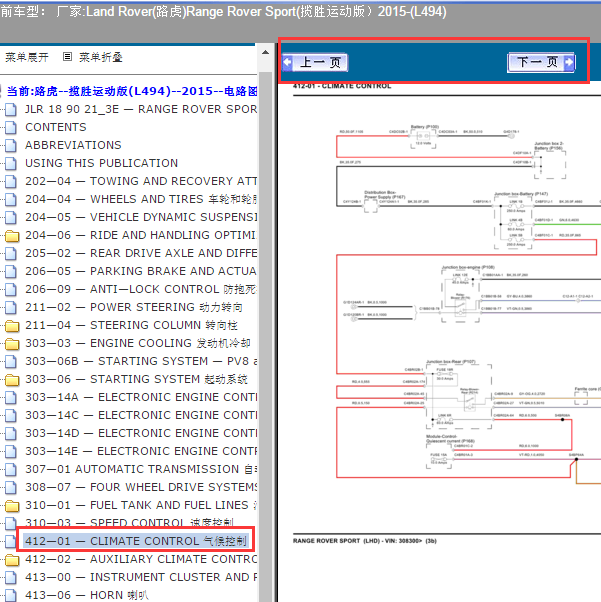Collapse all menus with 菜单折叠

point(101,58)
